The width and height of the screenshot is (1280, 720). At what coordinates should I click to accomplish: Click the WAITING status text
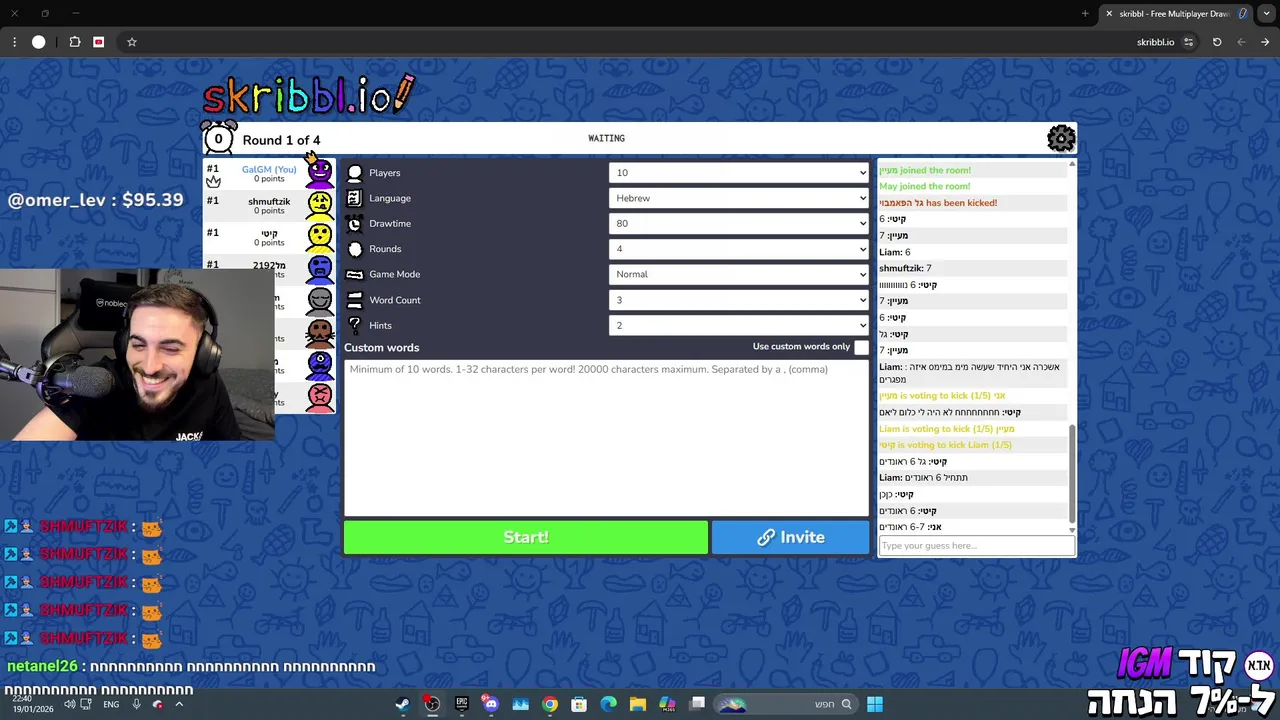click(x=606, y=138)
